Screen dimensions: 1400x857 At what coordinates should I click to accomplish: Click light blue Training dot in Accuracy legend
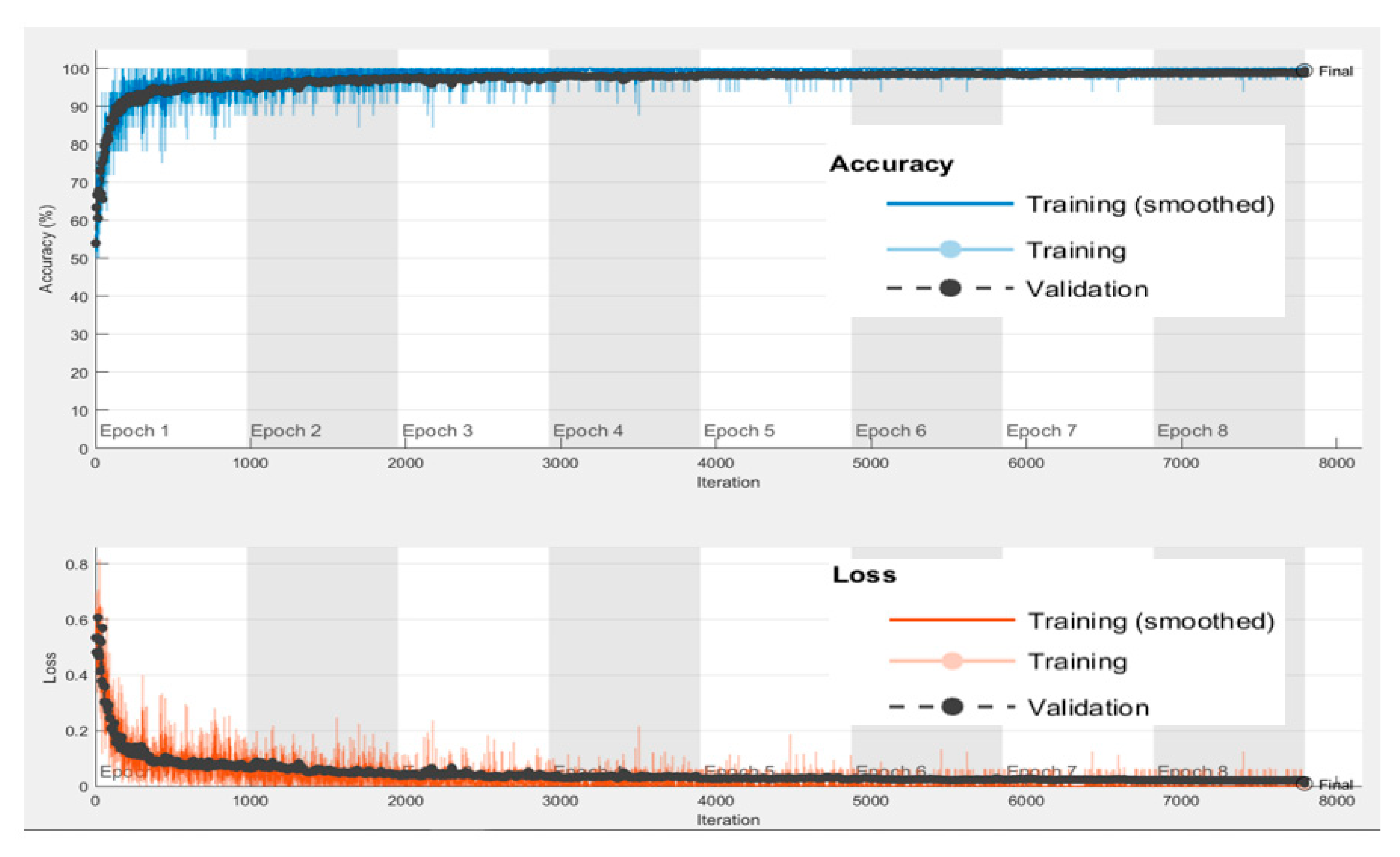(950, 249)
